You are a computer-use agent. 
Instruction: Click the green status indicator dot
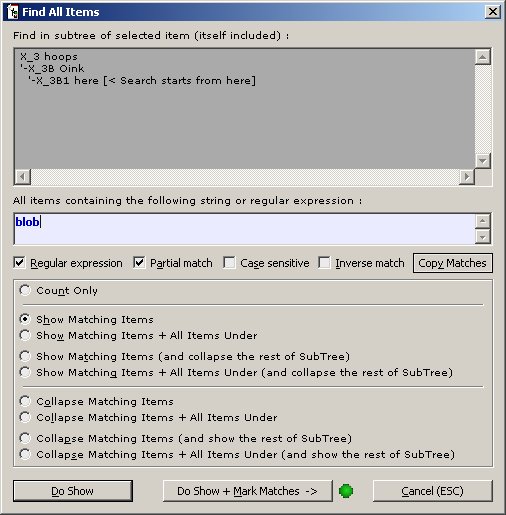point(346,491)
